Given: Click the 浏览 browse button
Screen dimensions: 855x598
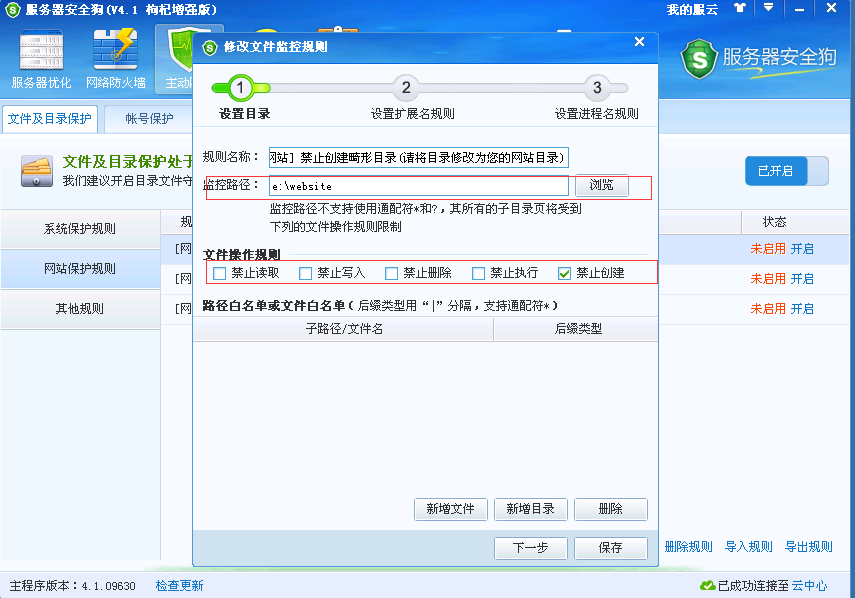Looking at the screenshot, I should point(601,185).
